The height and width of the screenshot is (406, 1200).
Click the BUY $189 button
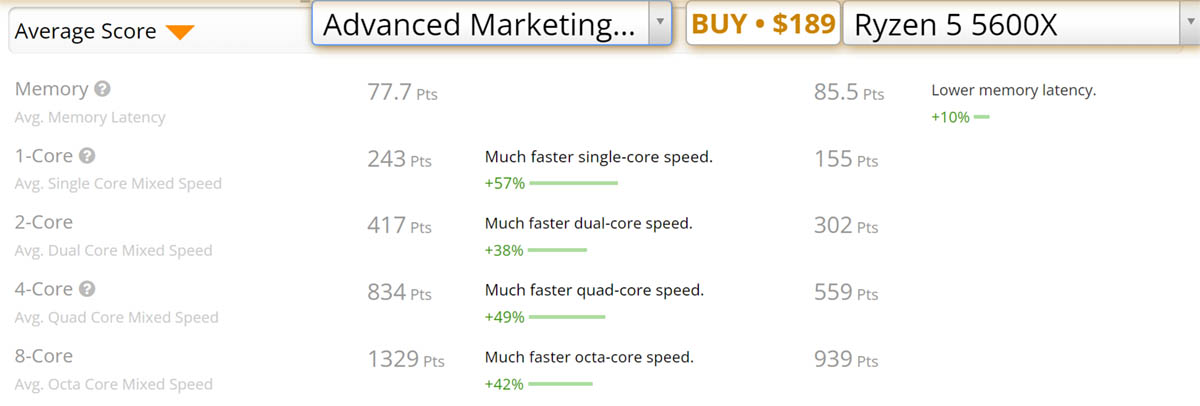tap(764, 24)
